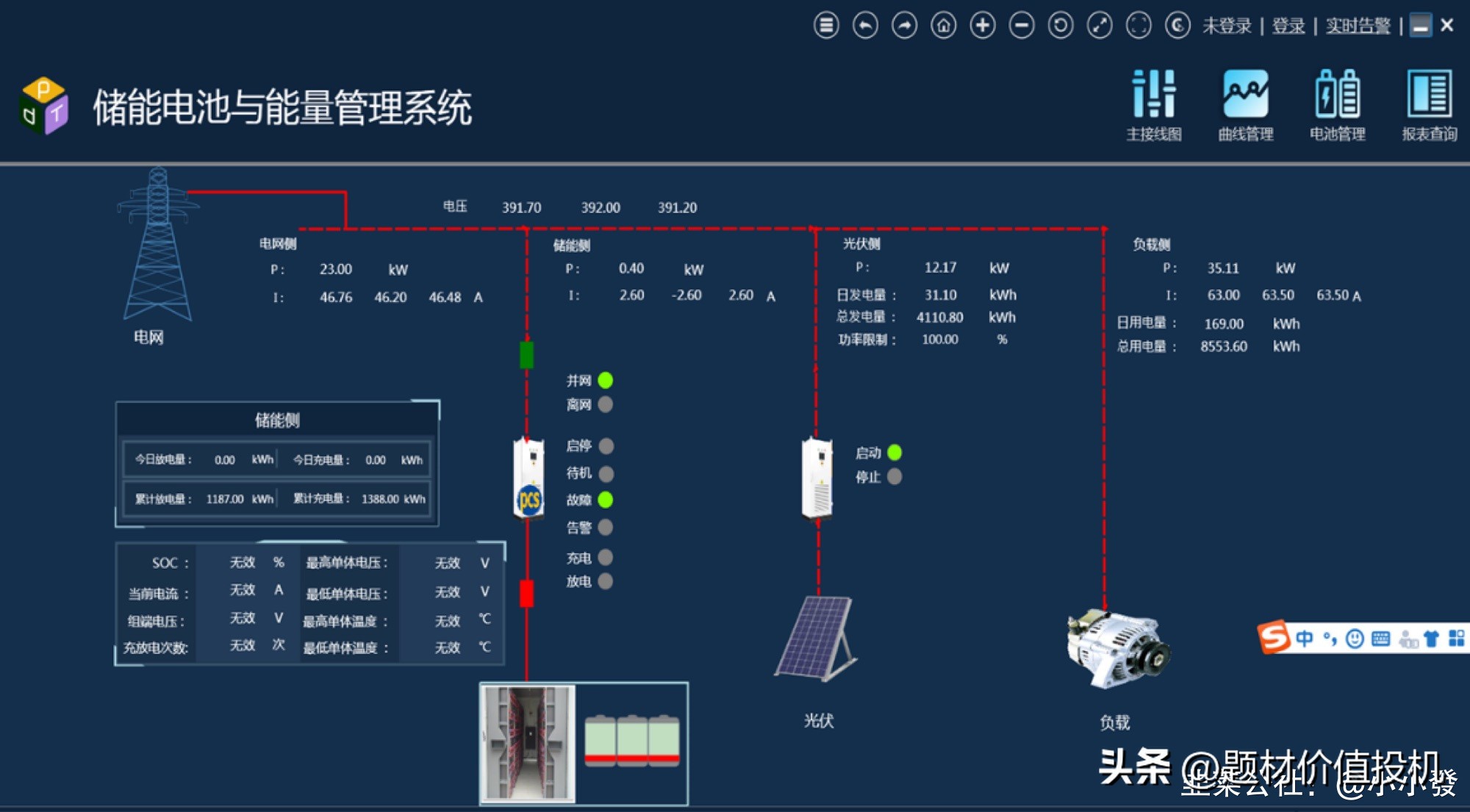Toggle the 启动 start indicator near the photovoltaic unit

pyautogui.click(x=894, y=453)
